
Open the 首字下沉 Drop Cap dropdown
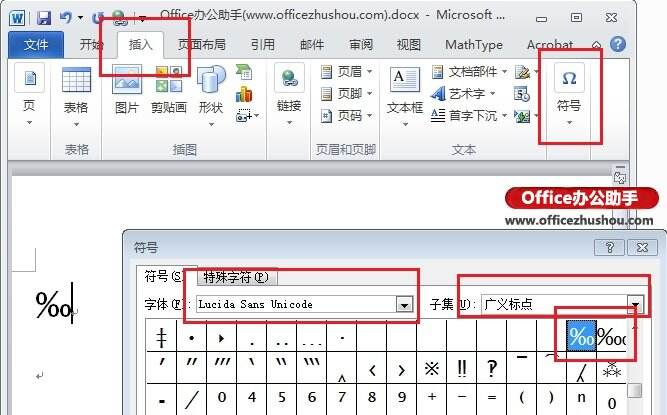click(x=469, y=115)
